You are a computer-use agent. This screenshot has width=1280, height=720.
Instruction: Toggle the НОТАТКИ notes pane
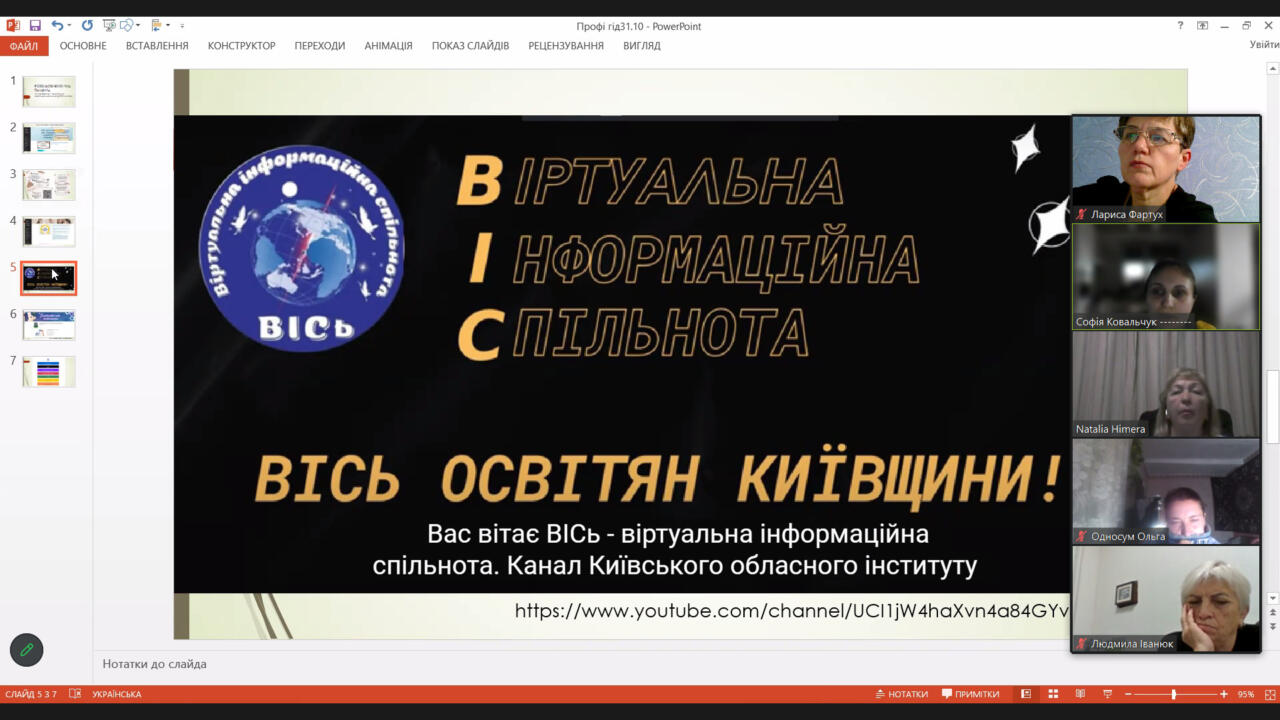point(902,694)
